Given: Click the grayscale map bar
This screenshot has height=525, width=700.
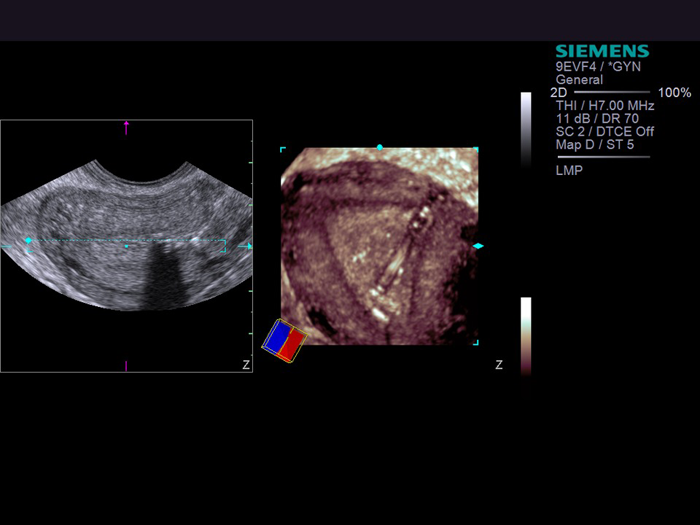Looking at the screenshot, I should [526, 129].
